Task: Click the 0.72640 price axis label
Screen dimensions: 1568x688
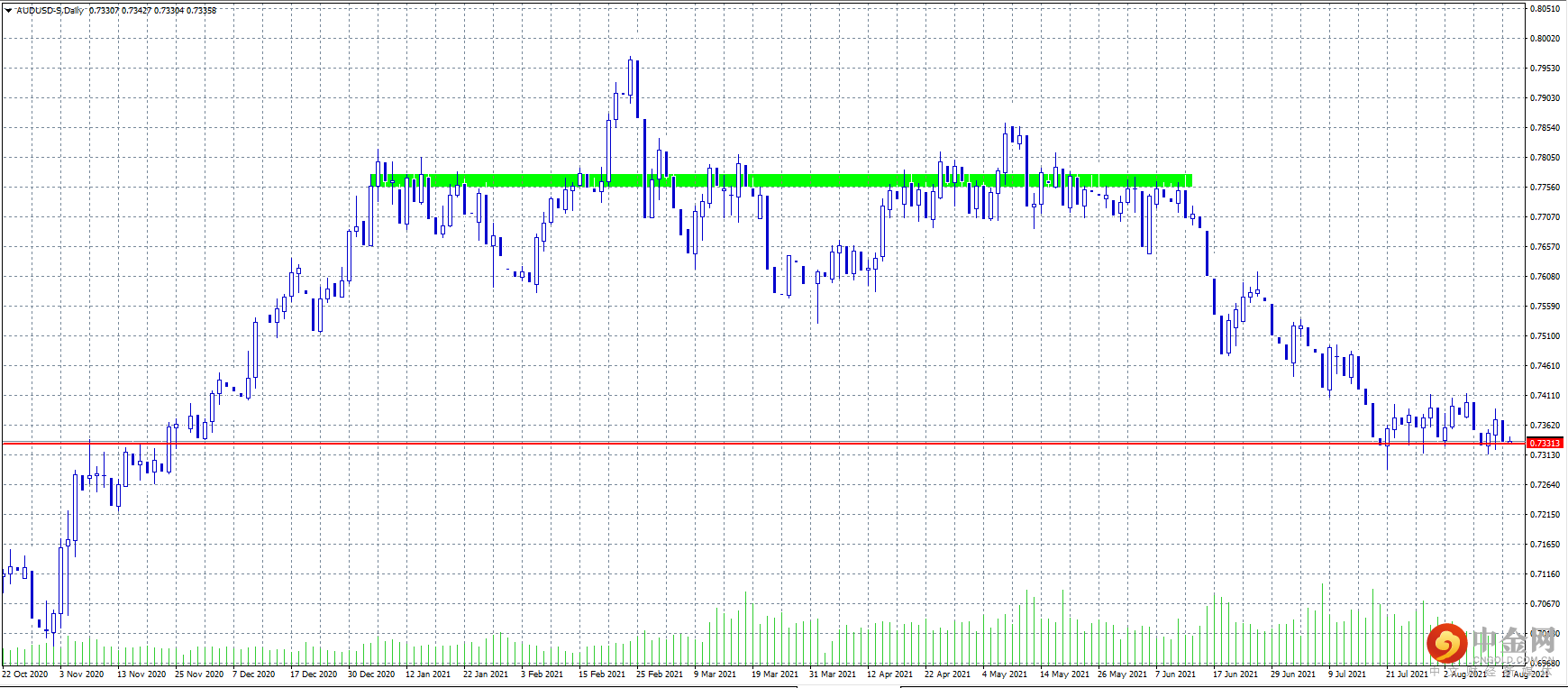Action: [1545, 485]
